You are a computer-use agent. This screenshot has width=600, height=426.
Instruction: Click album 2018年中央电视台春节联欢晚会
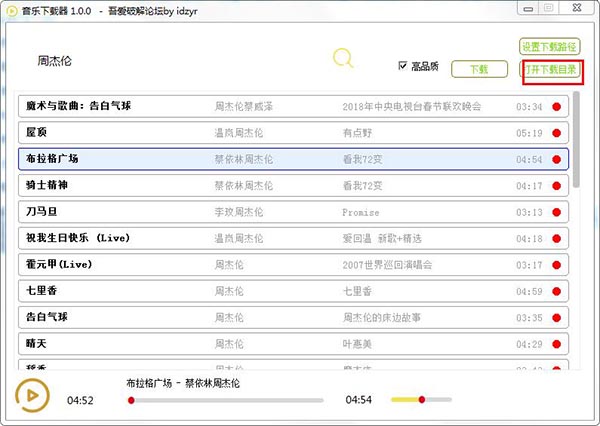tap(412, 106)
